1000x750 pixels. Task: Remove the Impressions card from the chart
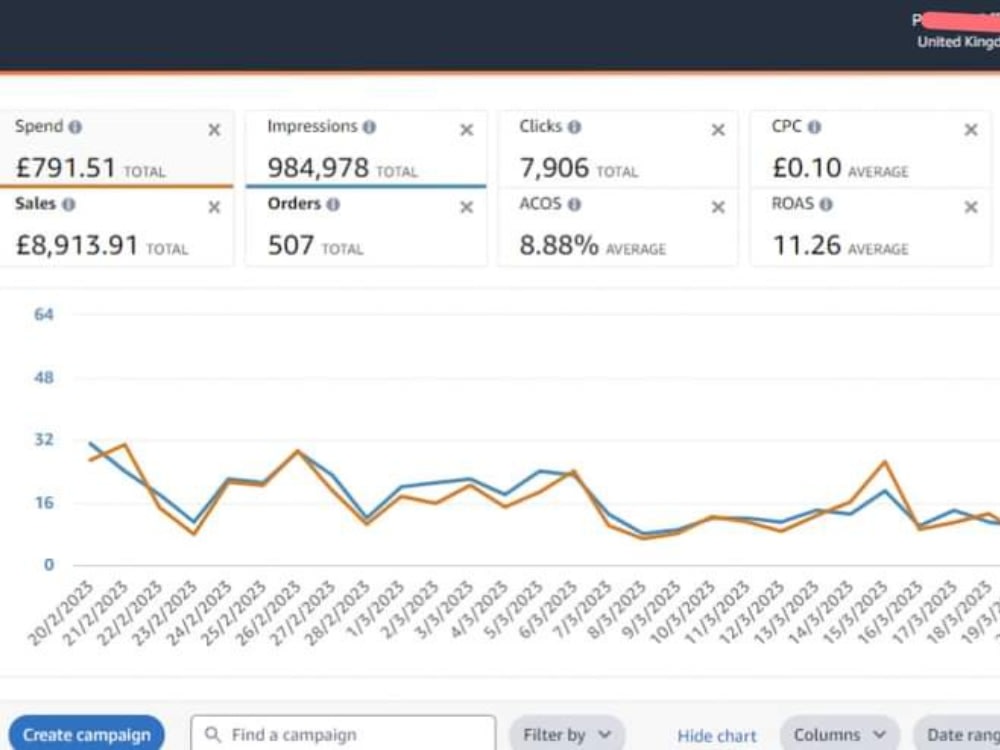click(466, 130)
